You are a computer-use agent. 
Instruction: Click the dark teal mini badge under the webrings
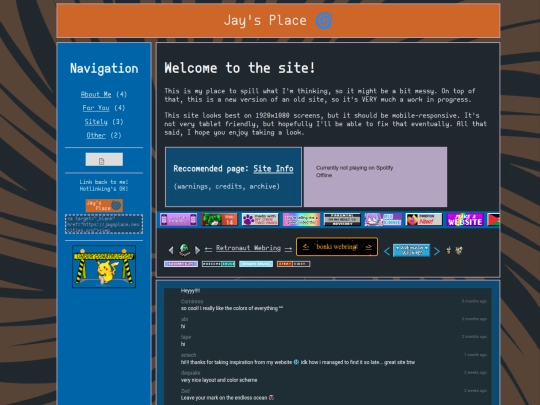click(218, 264)
